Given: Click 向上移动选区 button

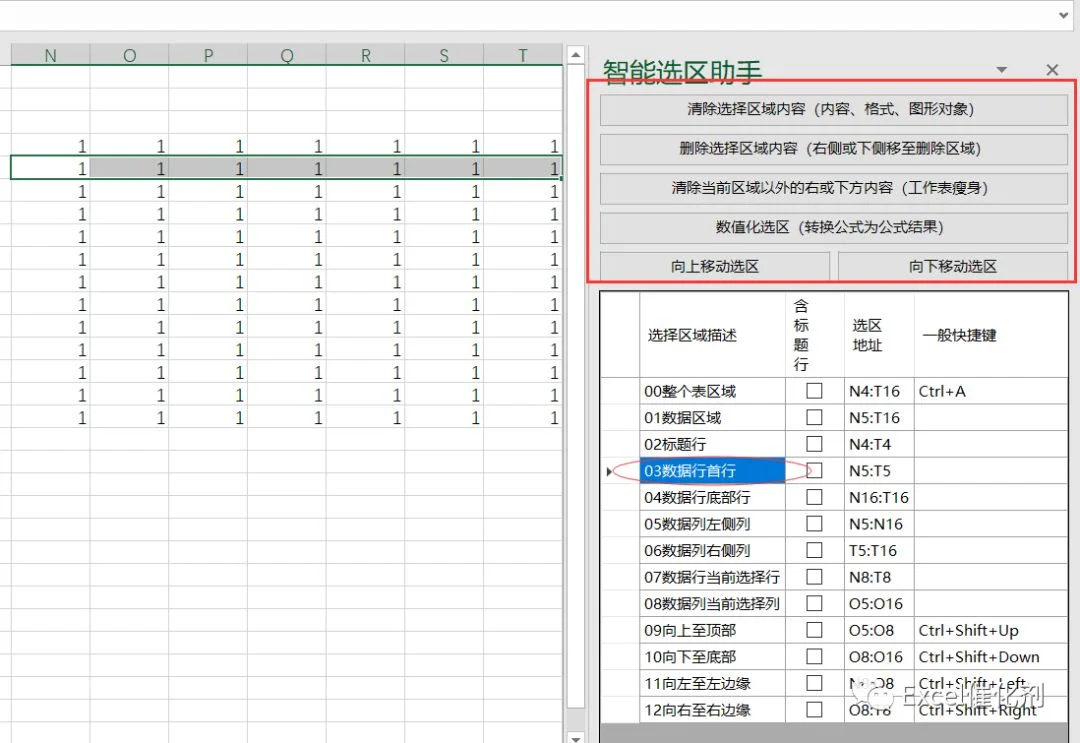Looking at the screenshot, I should (715, 266).
